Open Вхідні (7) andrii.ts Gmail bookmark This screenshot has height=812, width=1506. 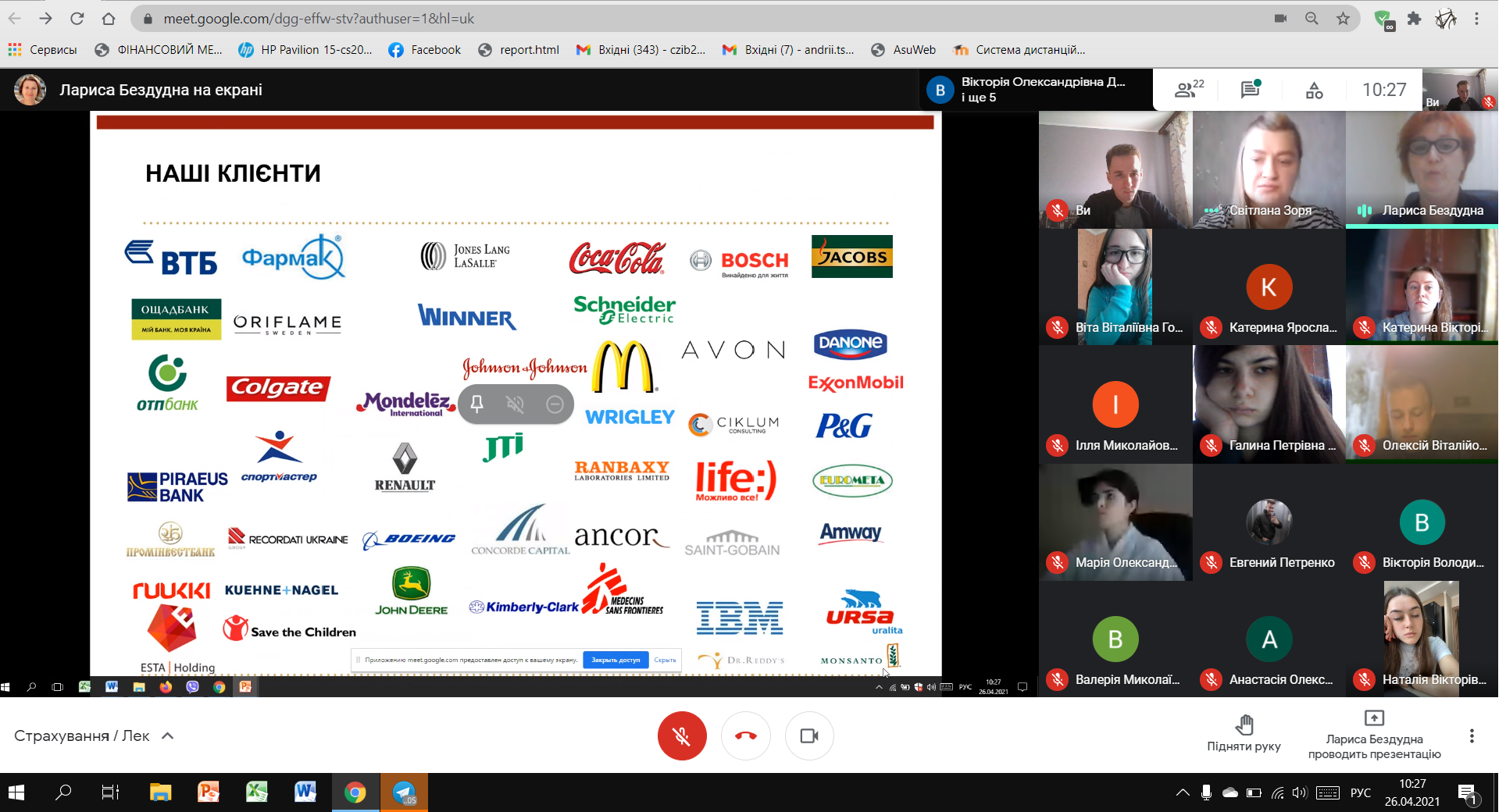[x=788, y=50]
